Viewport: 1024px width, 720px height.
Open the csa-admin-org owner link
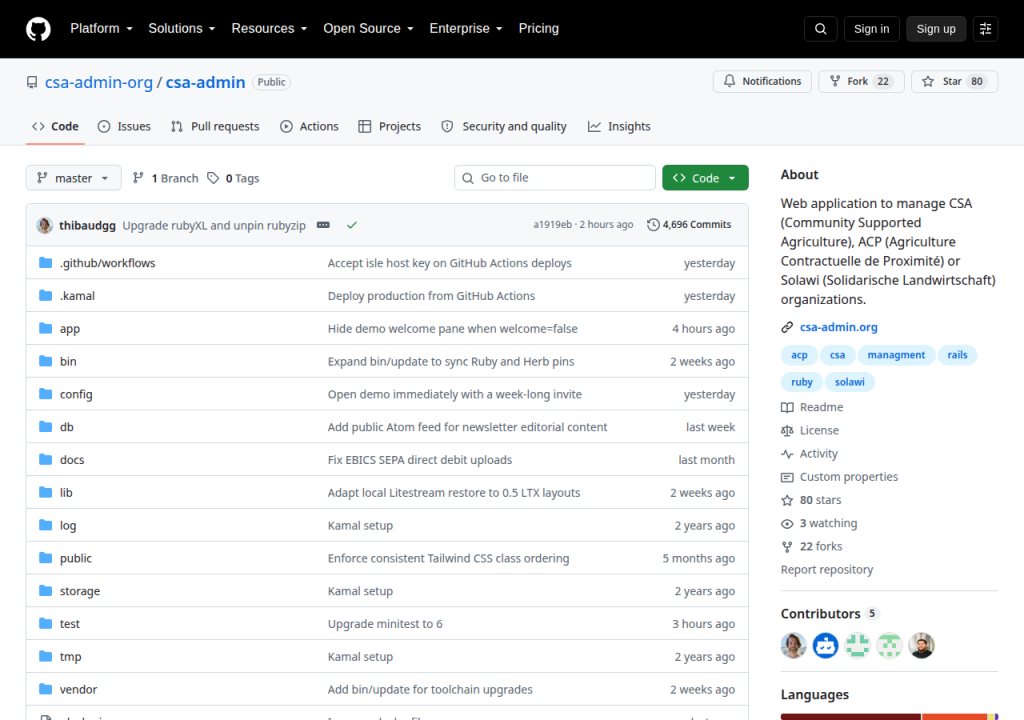(x=99, y=82)
